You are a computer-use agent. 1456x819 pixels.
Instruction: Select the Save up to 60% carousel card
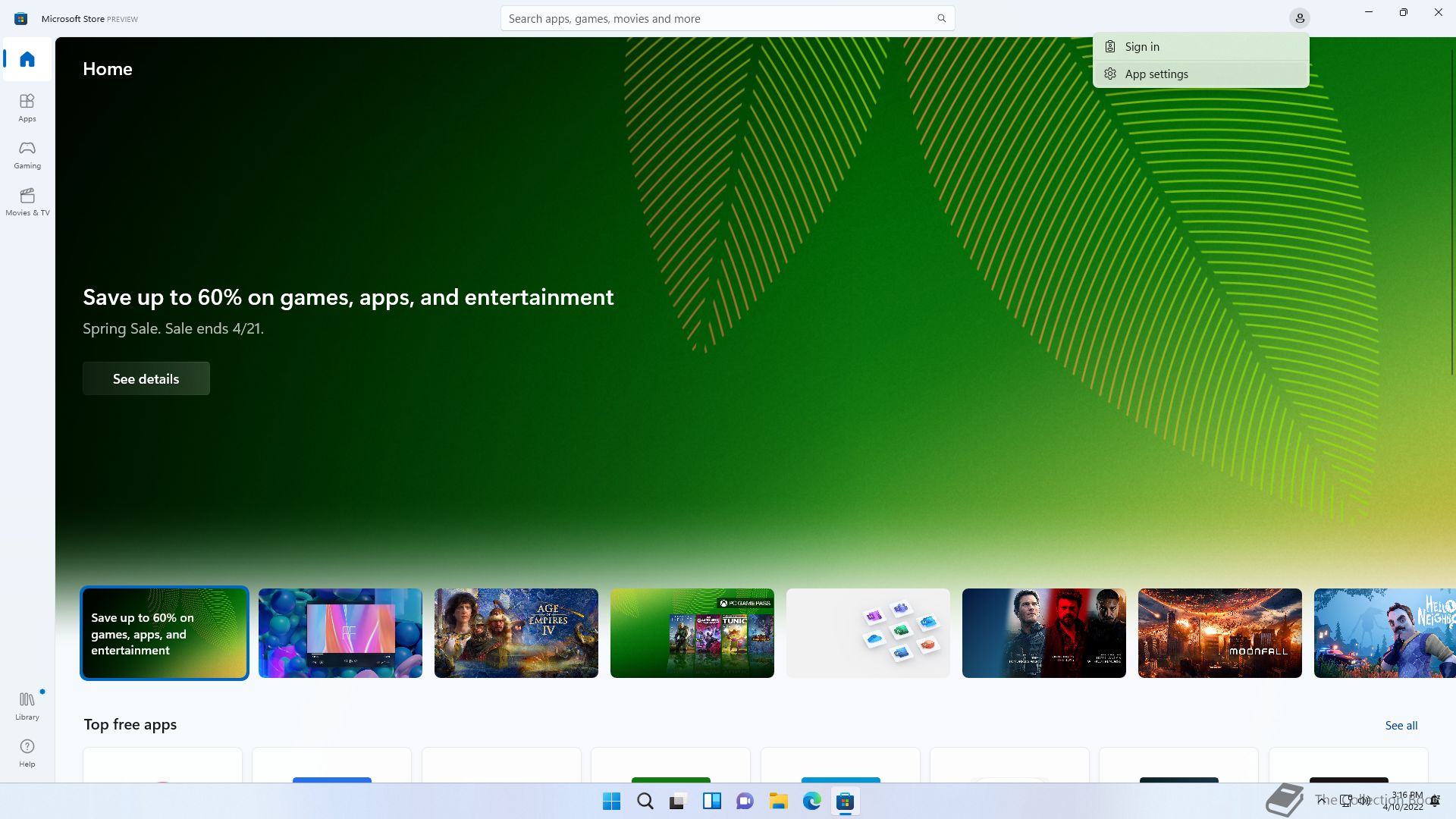[165, 633]
